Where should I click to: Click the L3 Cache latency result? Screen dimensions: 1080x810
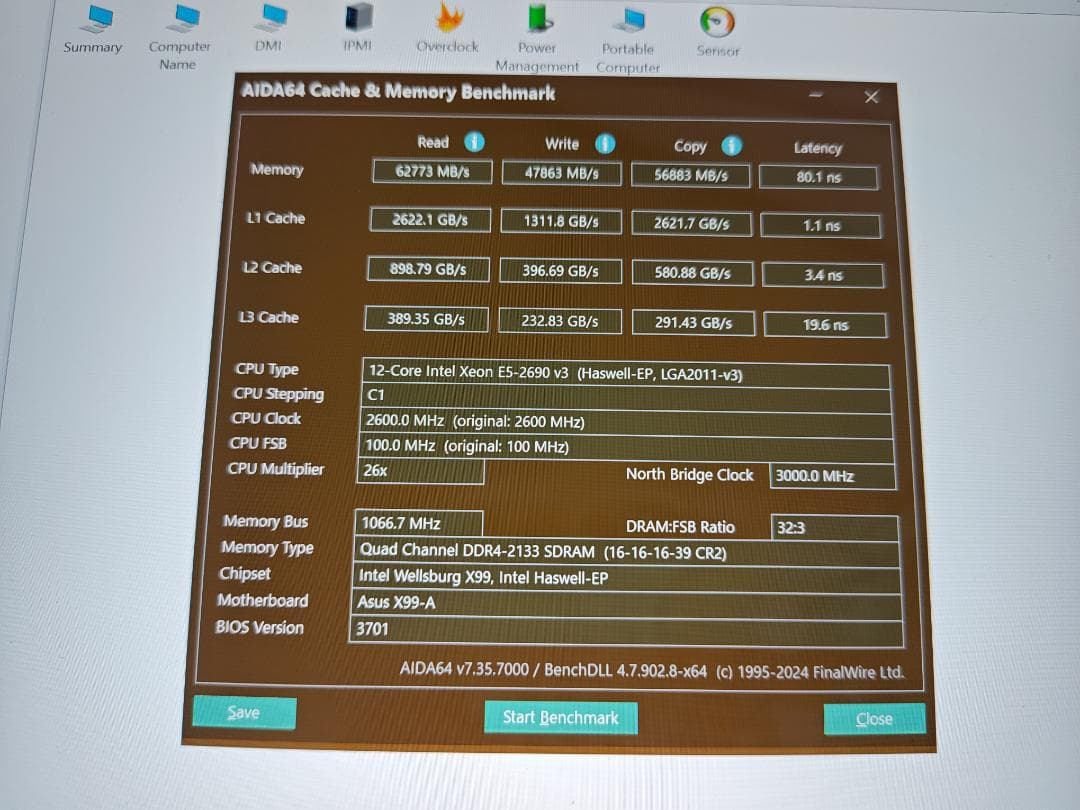pyautogui.click(x=825, y=324)
